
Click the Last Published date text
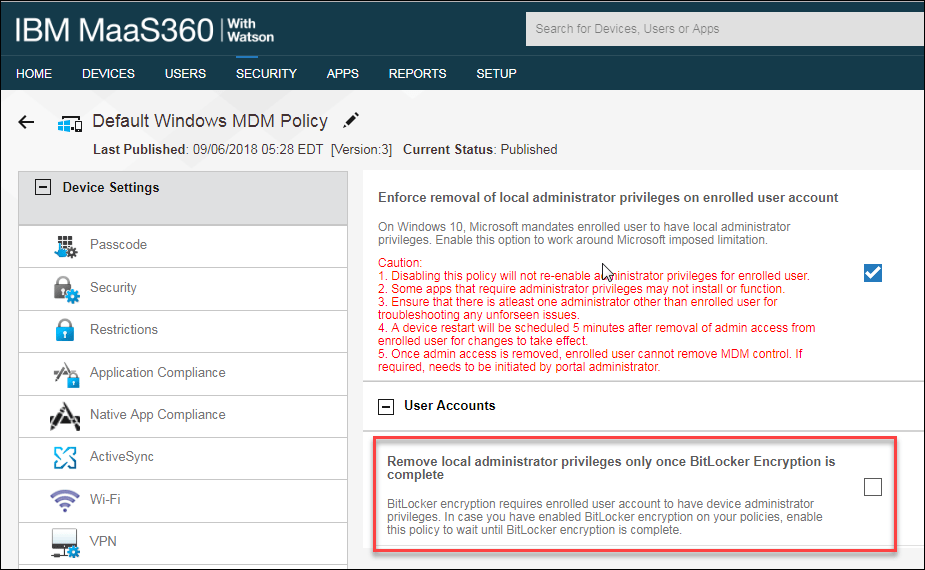point(208,149)
